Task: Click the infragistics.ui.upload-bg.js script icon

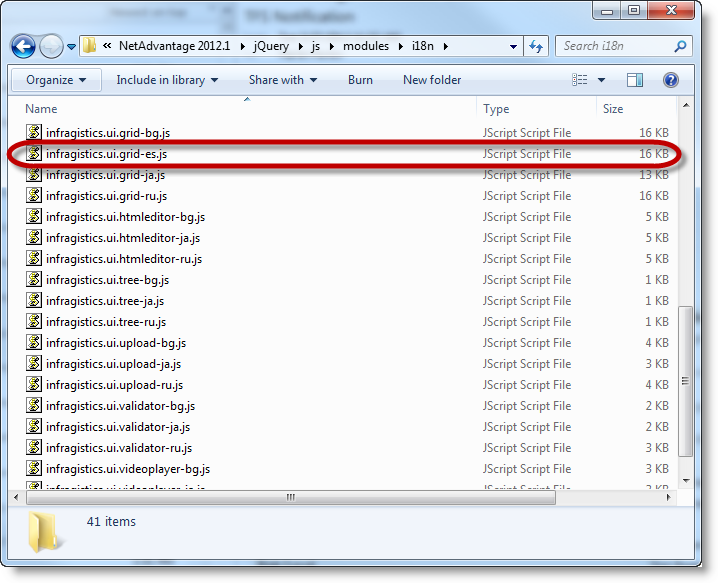Action: [x=35, y=343]
